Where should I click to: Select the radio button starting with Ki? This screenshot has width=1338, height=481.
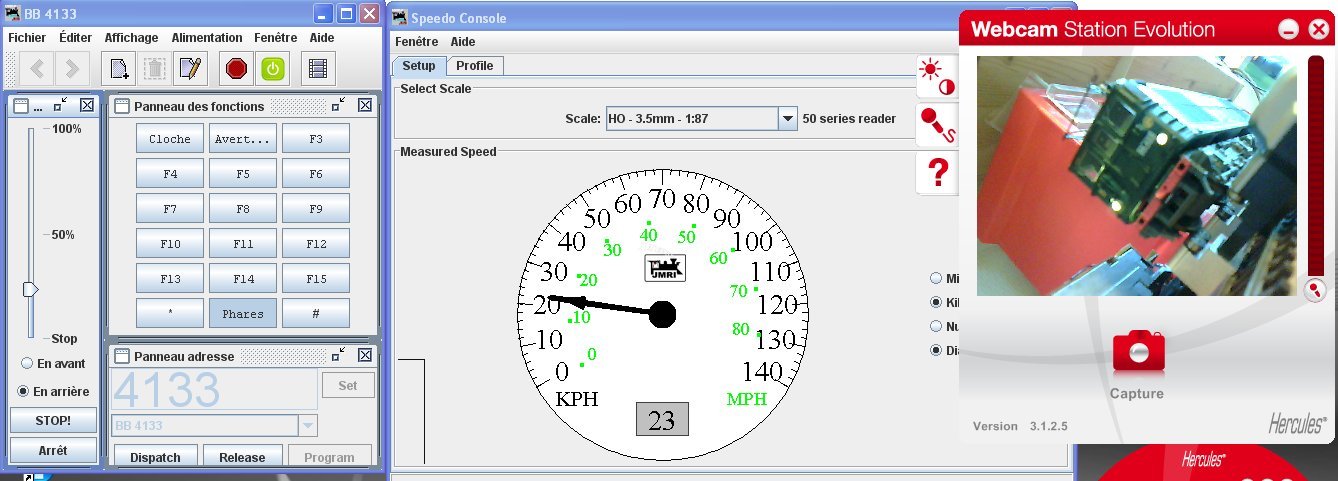point(936,302)
